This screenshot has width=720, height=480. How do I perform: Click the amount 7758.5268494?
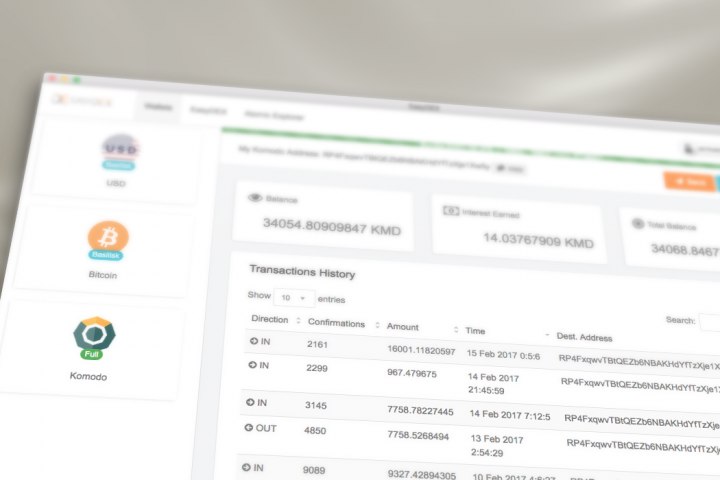tap(418, 435)
